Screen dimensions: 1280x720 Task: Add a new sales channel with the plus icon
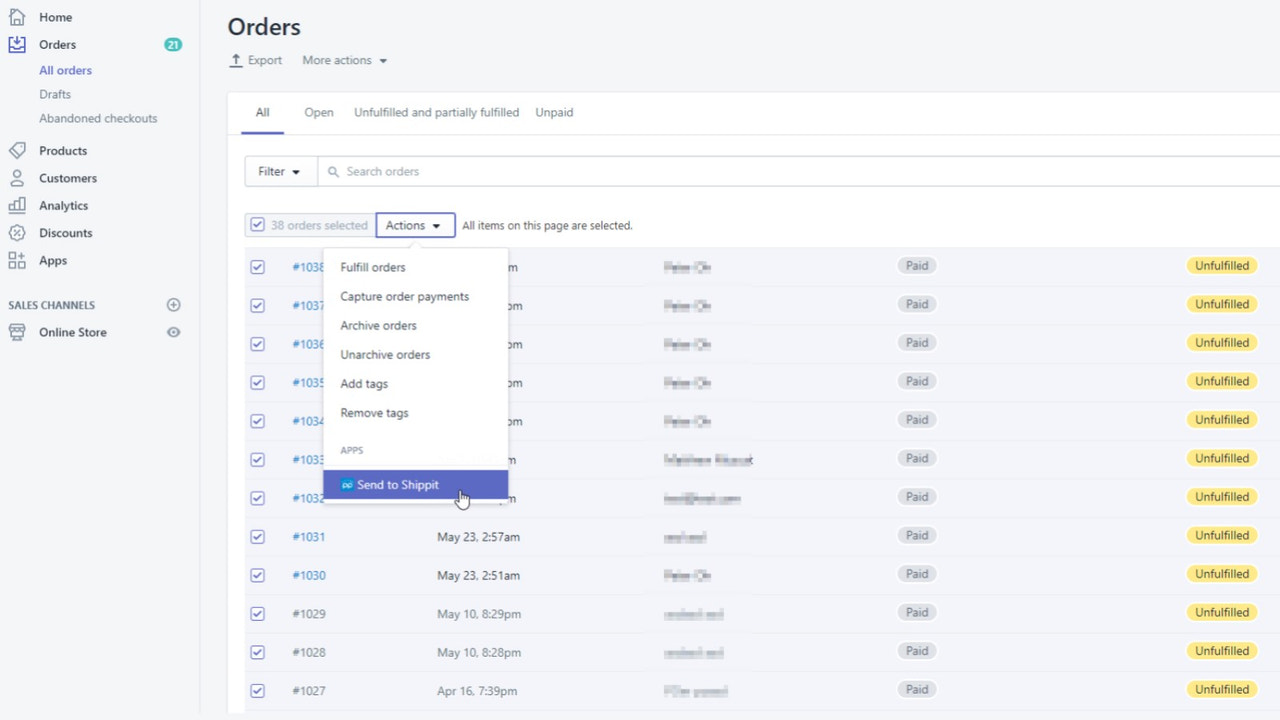pos(173,305)
